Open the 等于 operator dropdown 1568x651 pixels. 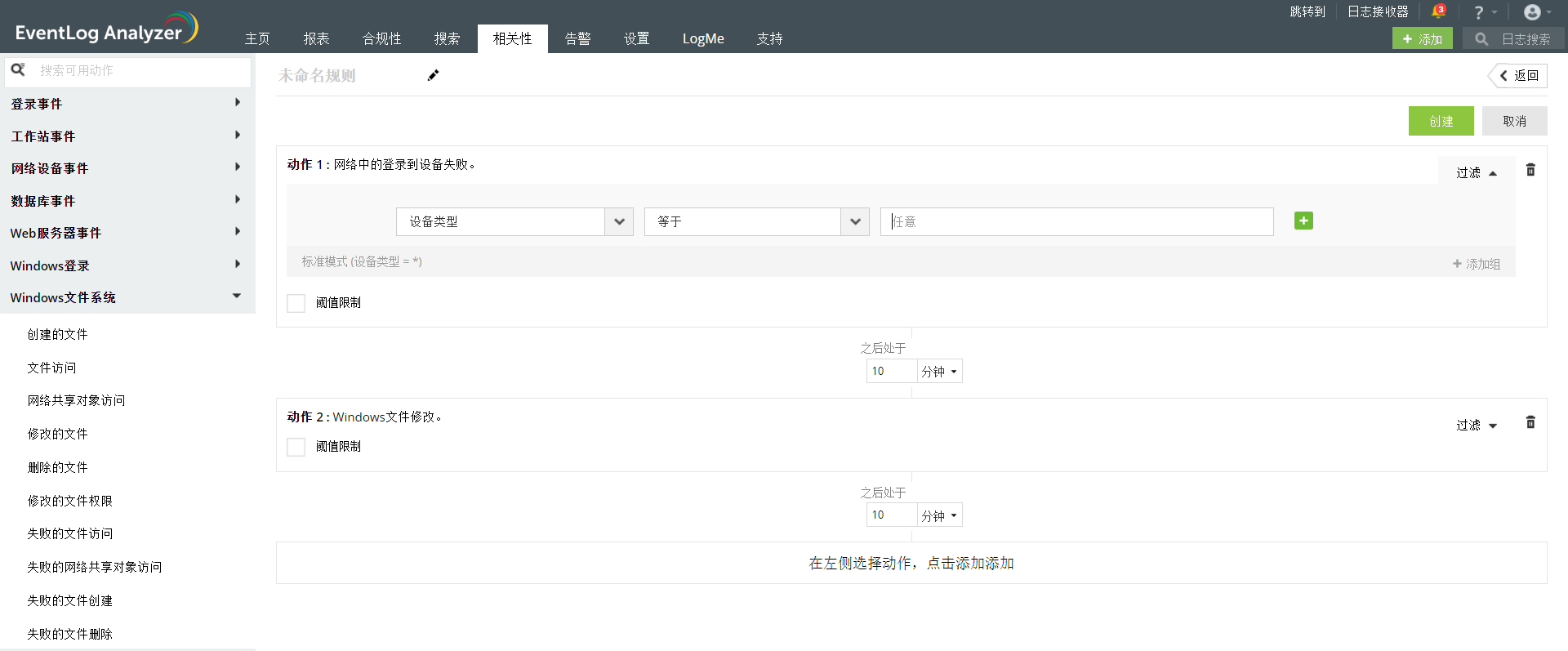pos(757,221)
